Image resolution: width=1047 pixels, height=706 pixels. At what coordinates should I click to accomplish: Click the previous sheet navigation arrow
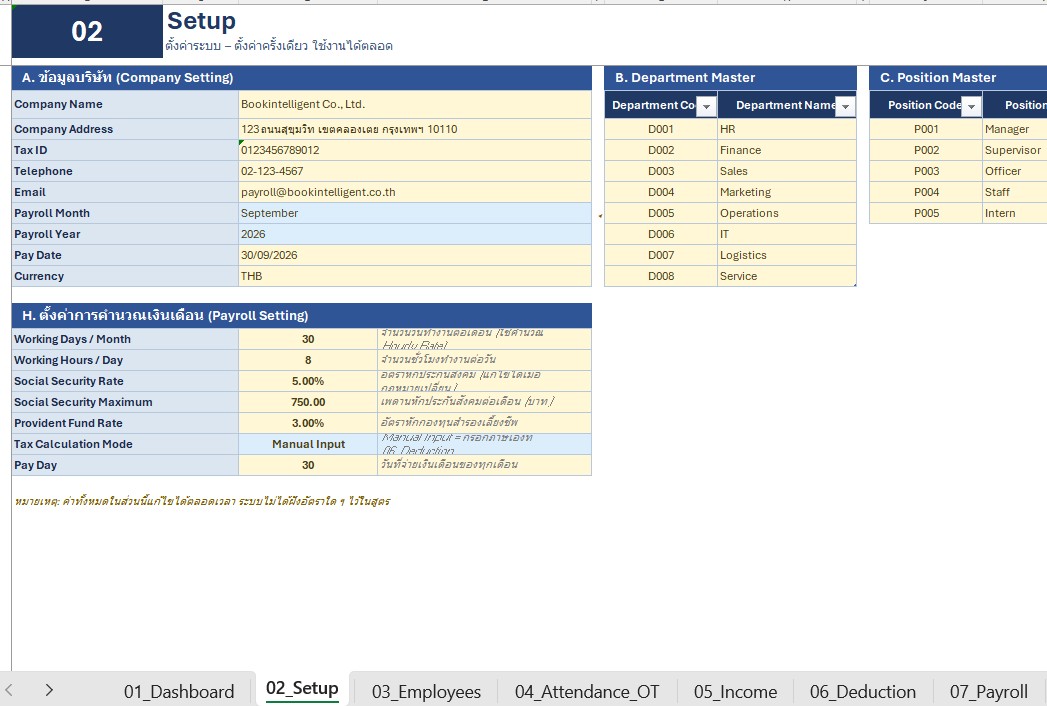click(x=9, y=690)
